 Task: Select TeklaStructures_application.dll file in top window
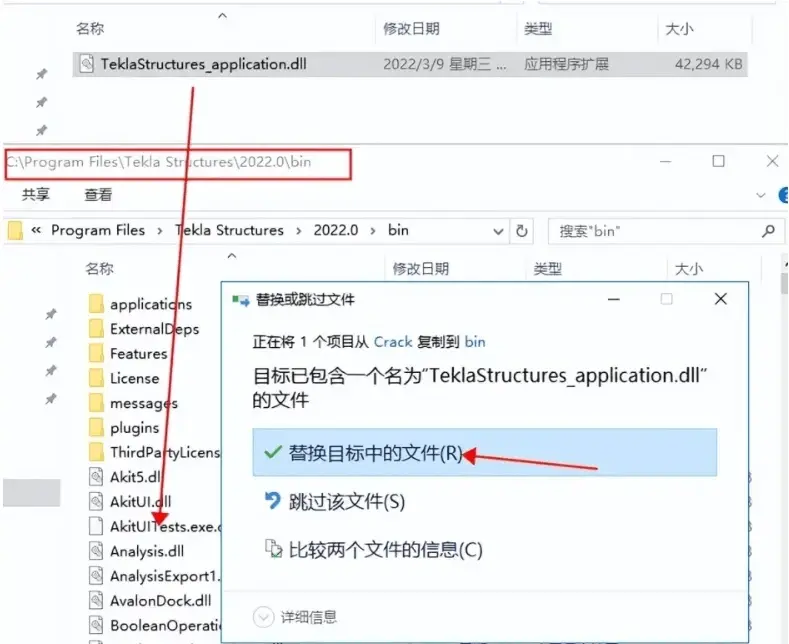point(410,64)
